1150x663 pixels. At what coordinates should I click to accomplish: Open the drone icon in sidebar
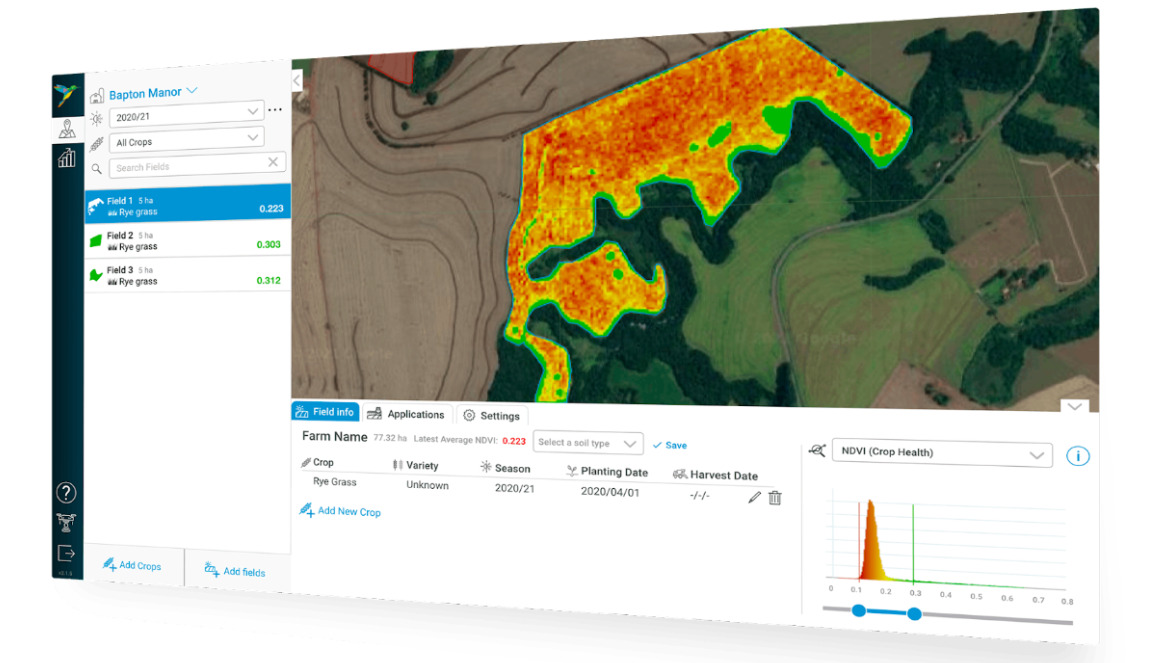click(66, 522)
